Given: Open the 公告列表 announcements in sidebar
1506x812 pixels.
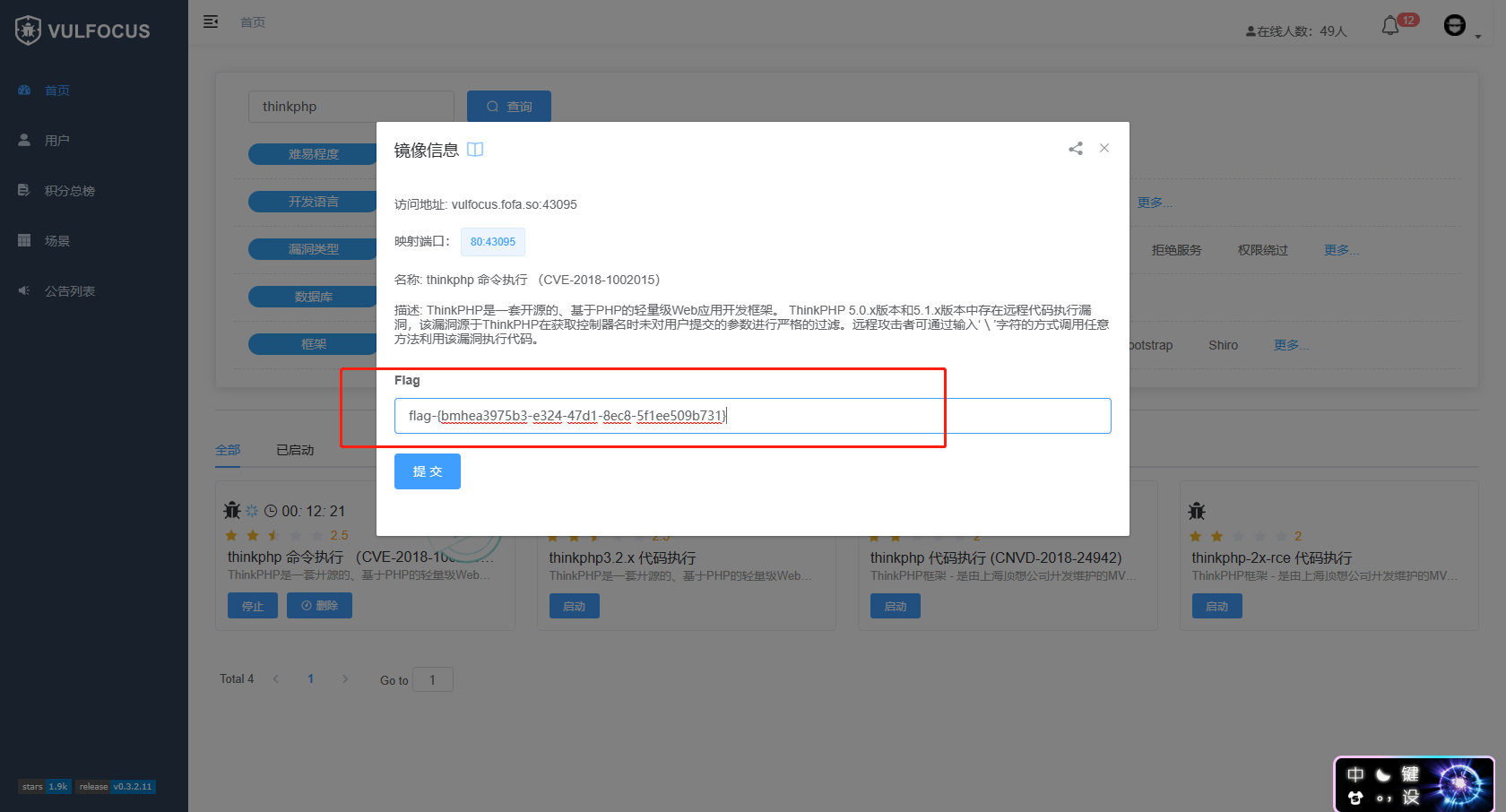Looking at the screenshot, I should [x=70, y=290].
